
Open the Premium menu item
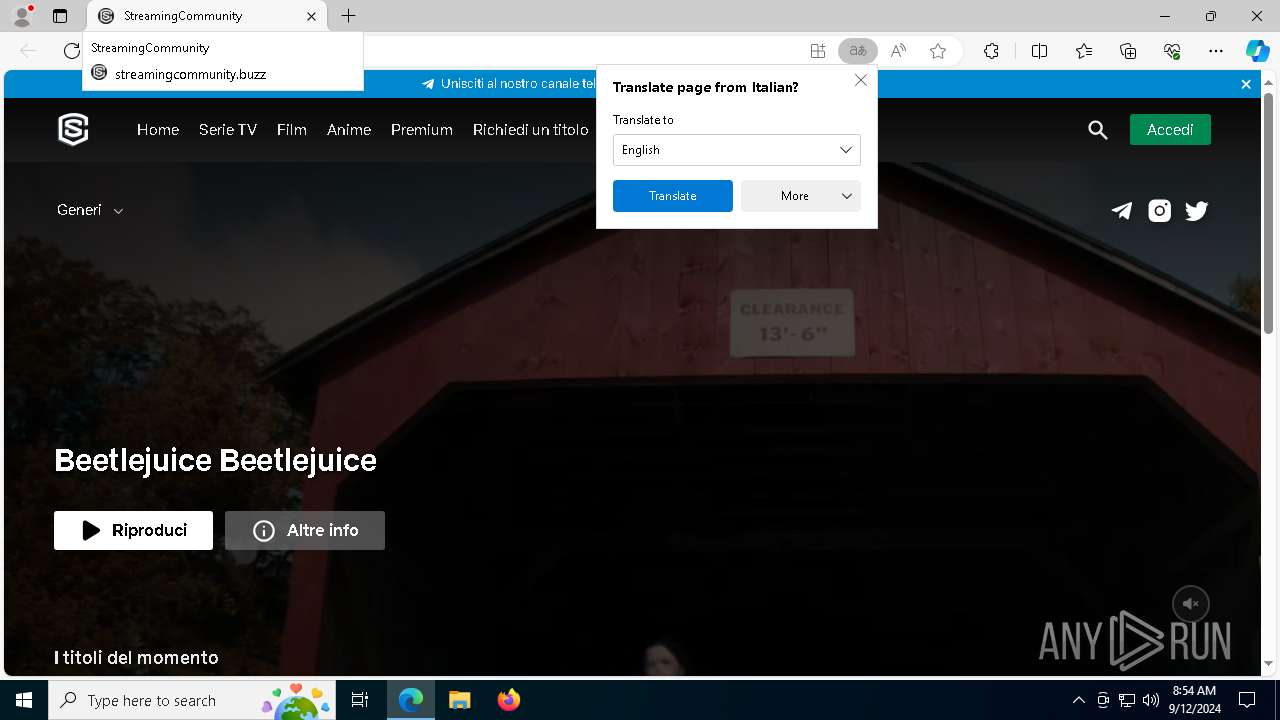tap(422, 130)
